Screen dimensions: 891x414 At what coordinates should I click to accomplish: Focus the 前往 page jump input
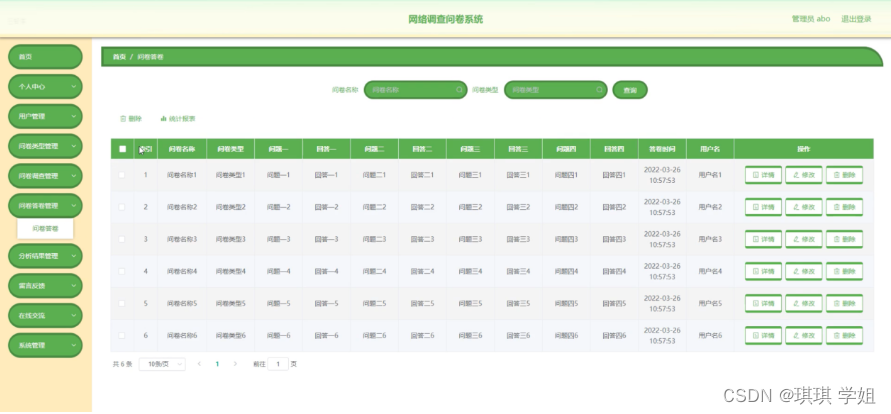[x=278, y=364]
